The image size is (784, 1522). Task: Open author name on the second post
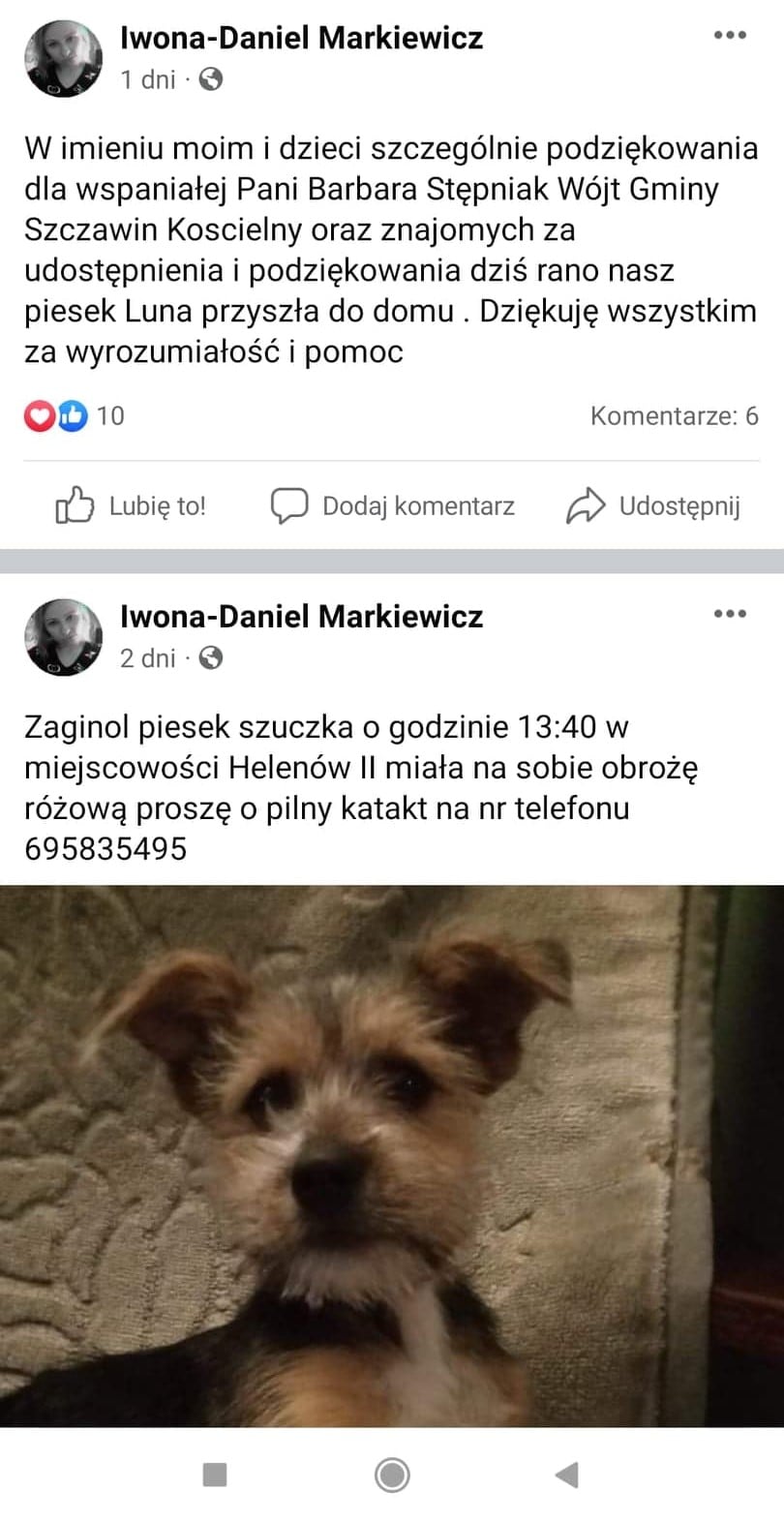(x=301, y=616)
